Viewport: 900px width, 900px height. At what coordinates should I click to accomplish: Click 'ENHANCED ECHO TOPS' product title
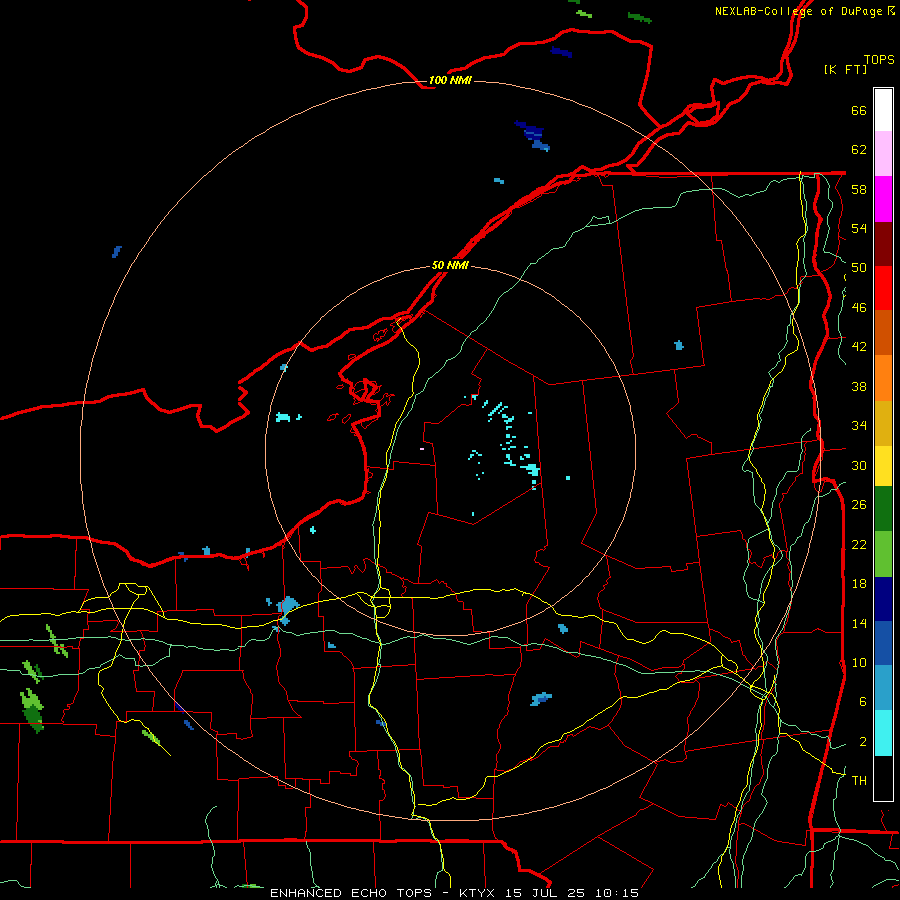point(351,893)
